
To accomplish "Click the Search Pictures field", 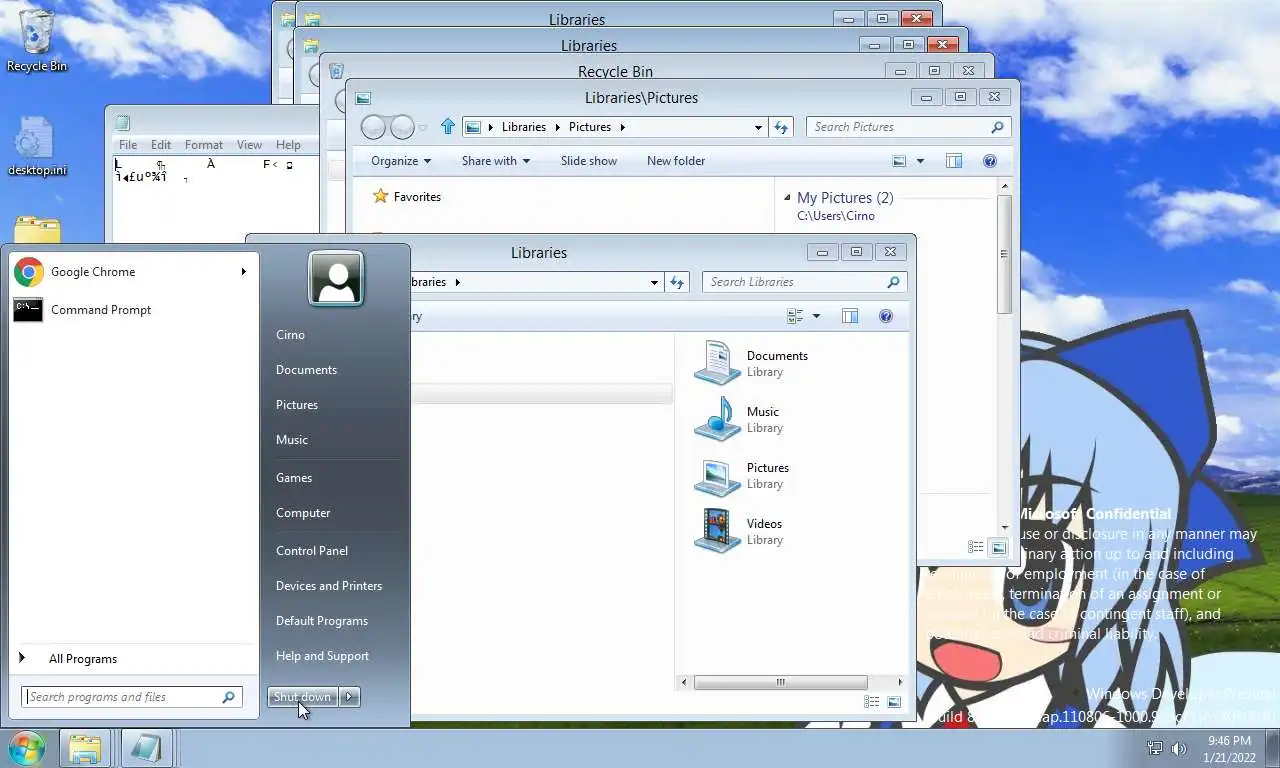I will coord(909,127).
